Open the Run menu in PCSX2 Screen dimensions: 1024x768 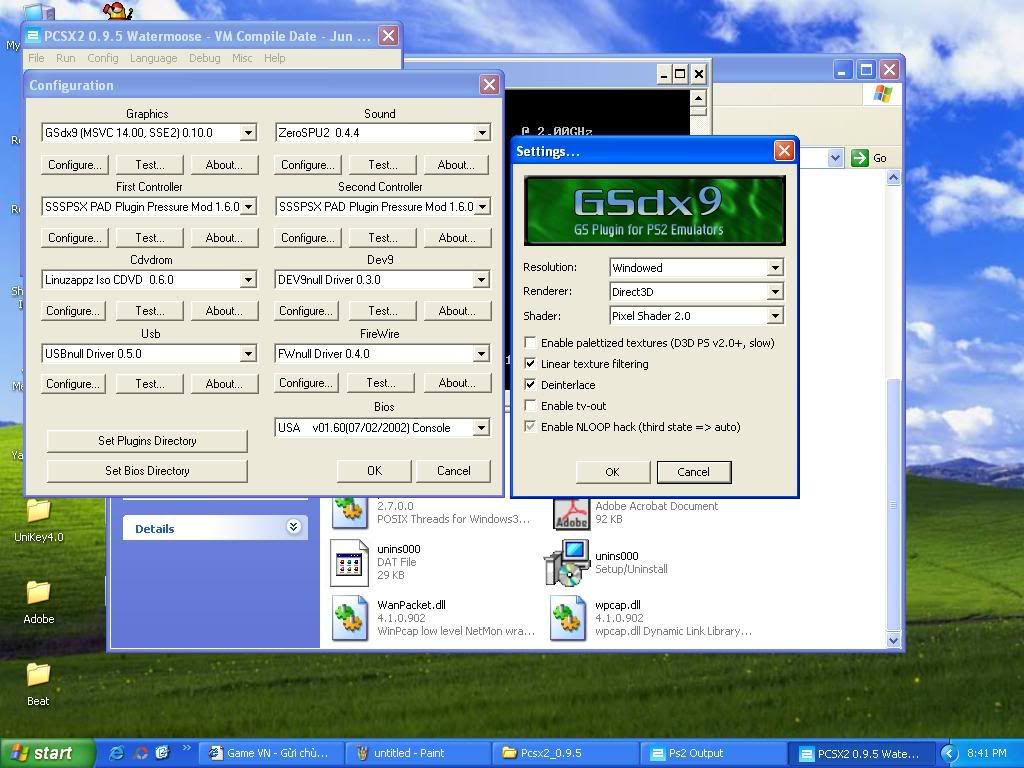coord(65,58)
